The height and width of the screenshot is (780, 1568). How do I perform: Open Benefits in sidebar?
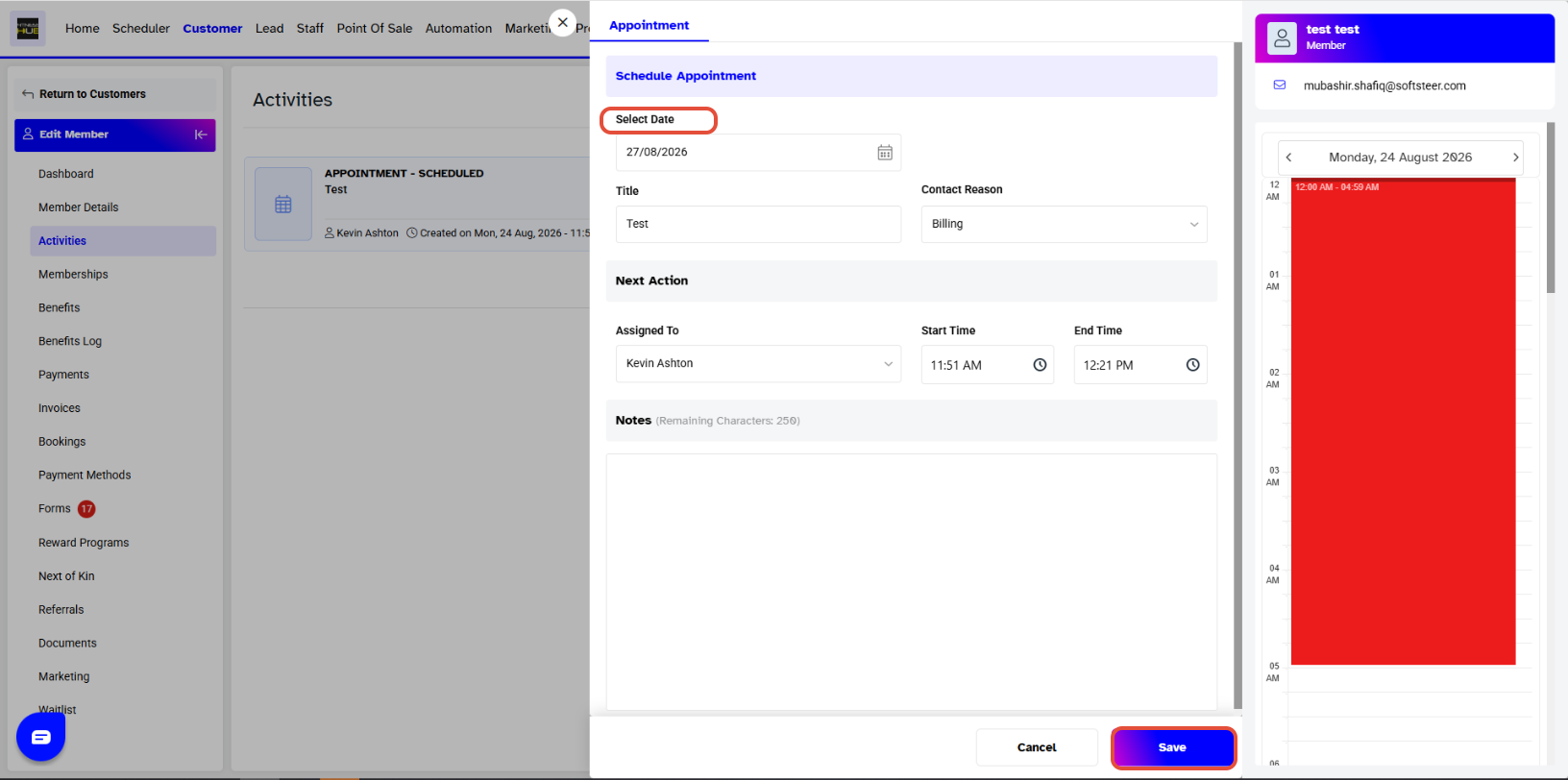pos(60,308)
